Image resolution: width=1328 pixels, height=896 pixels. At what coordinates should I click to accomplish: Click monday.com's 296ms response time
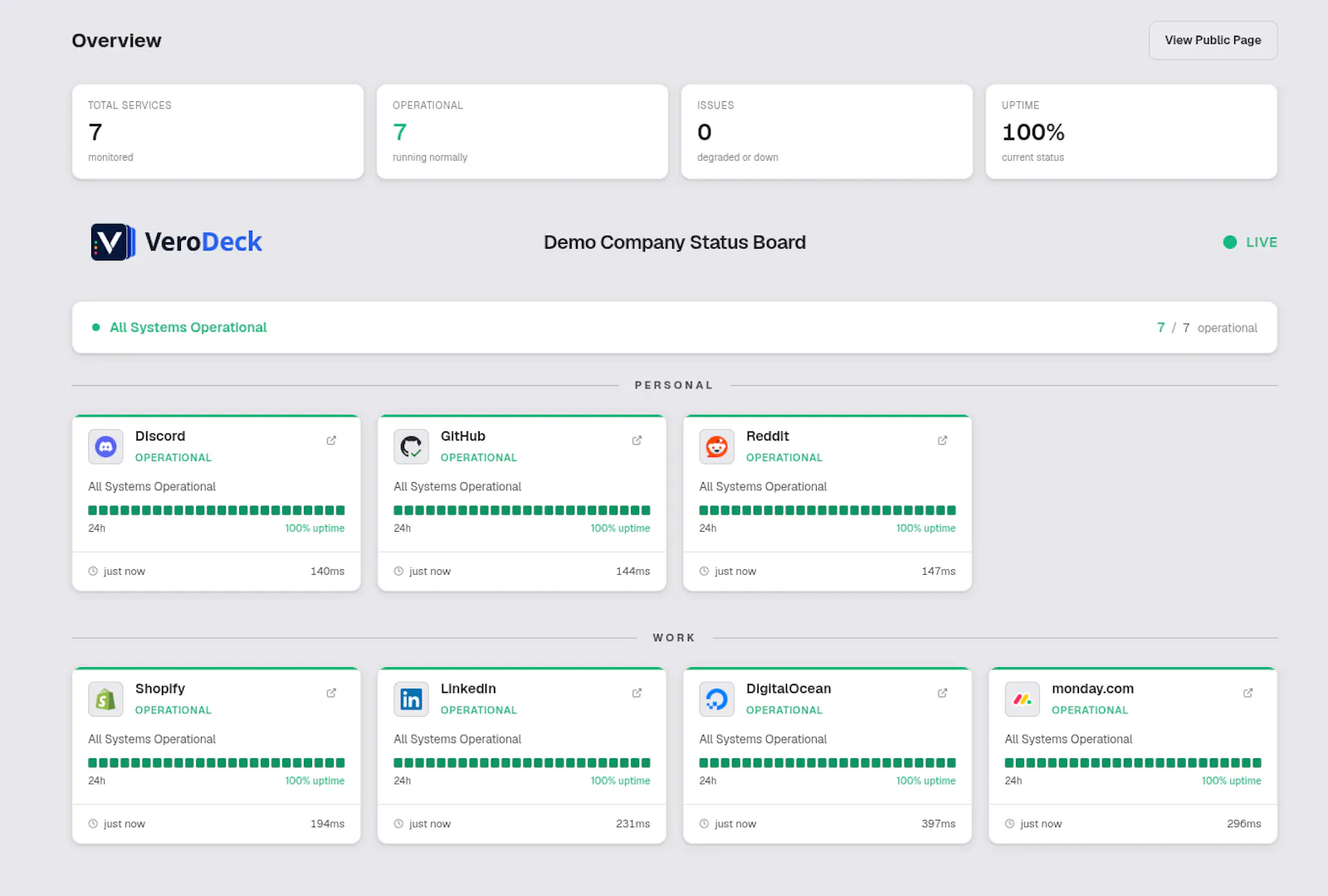coord(1244,824)
